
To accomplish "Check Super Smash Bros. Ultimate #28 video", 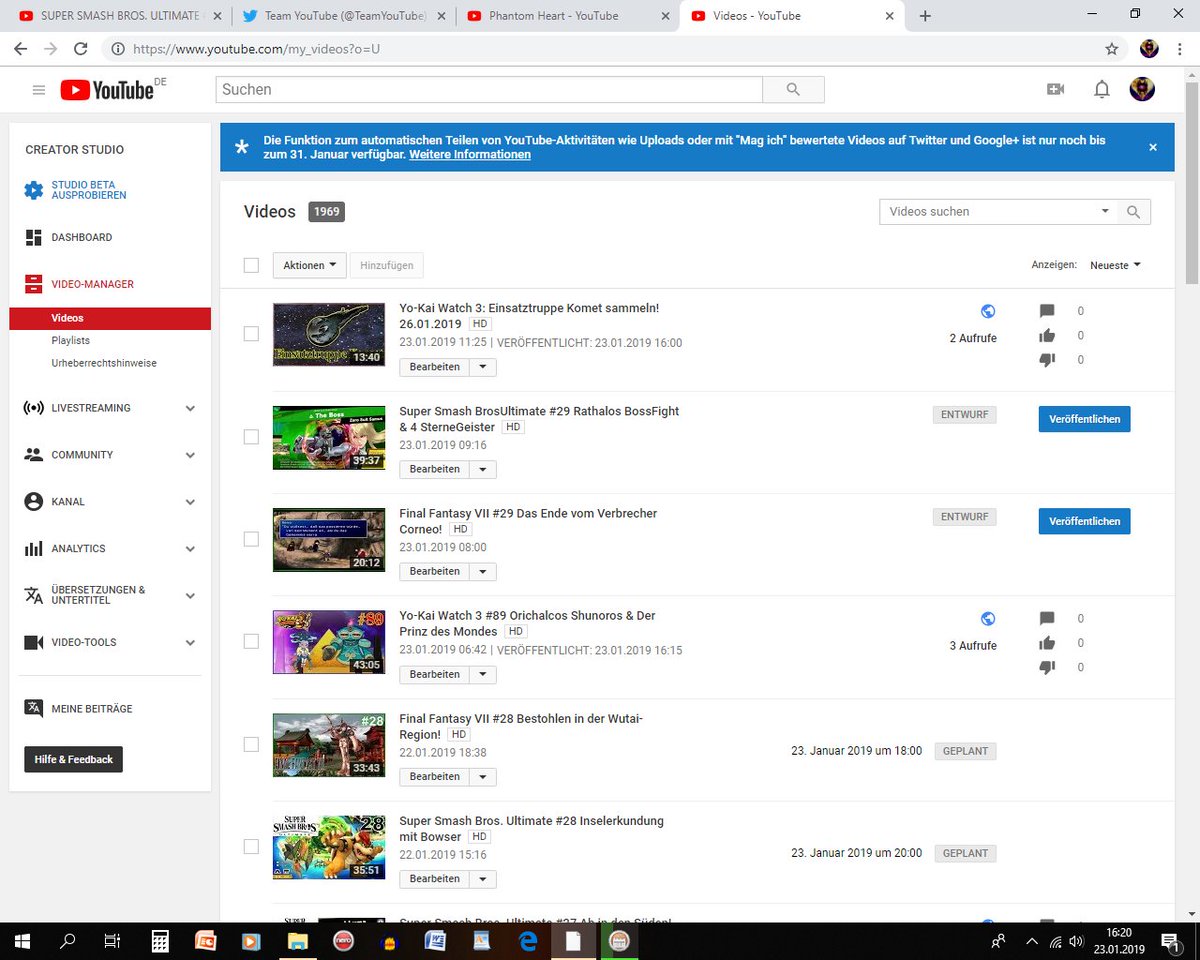I will [x=251, y=846].
